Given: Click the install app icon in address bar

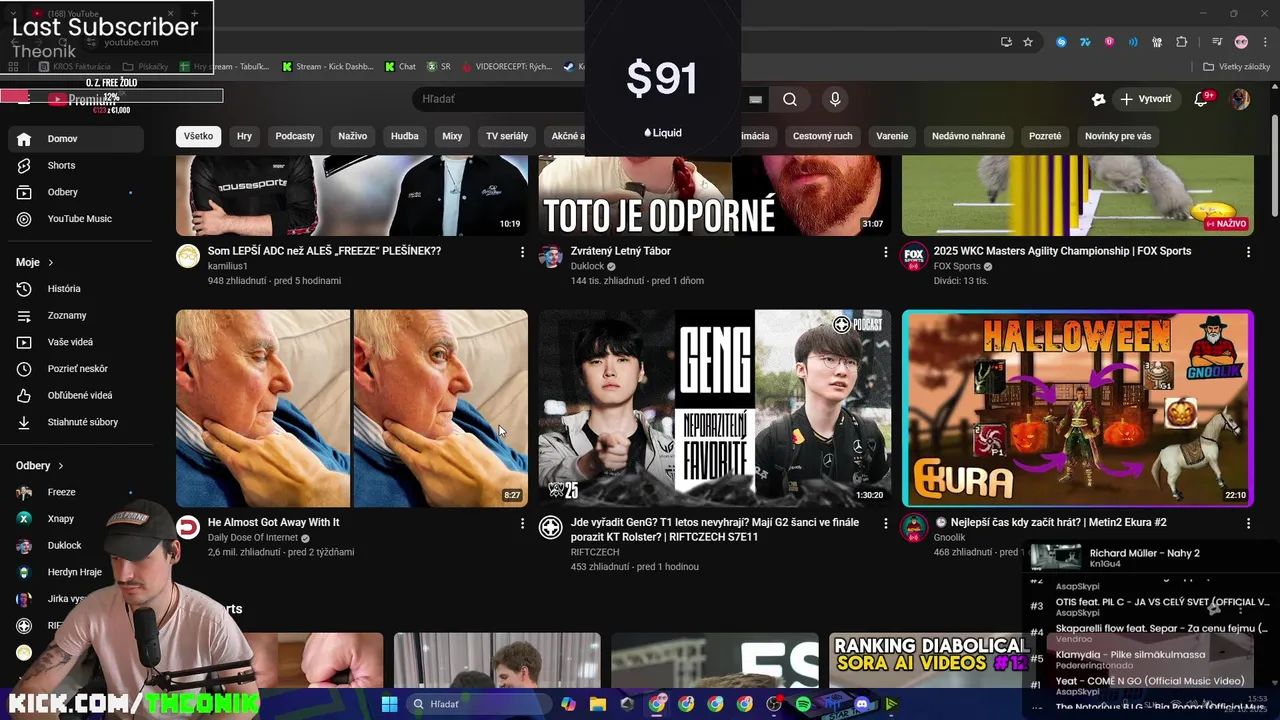Looking at the screenshot, I should point(1006,42).
